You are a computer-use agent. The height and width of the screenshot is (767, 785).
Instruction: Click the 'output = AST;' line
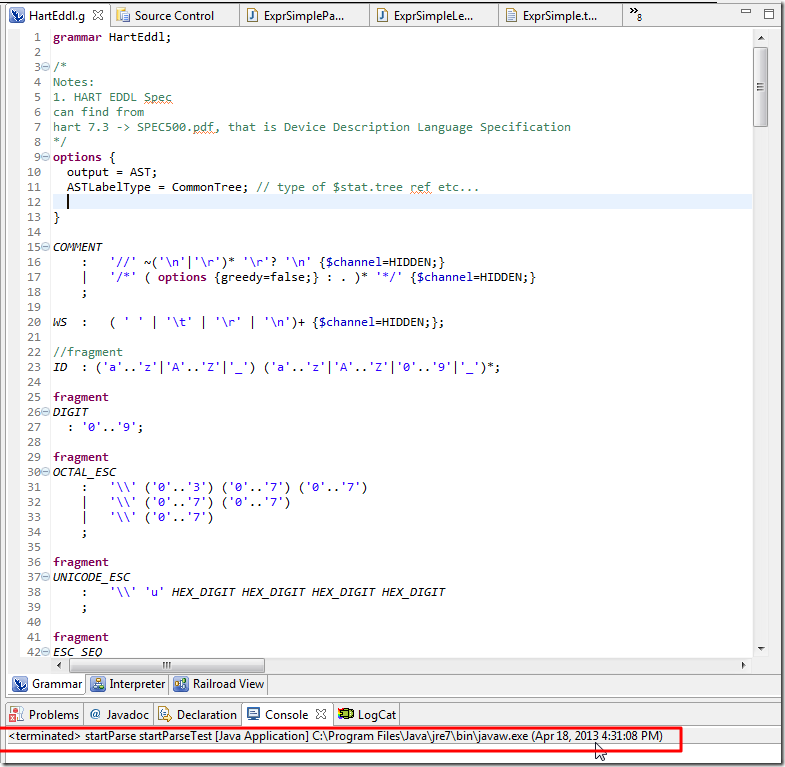click(112, 172)
